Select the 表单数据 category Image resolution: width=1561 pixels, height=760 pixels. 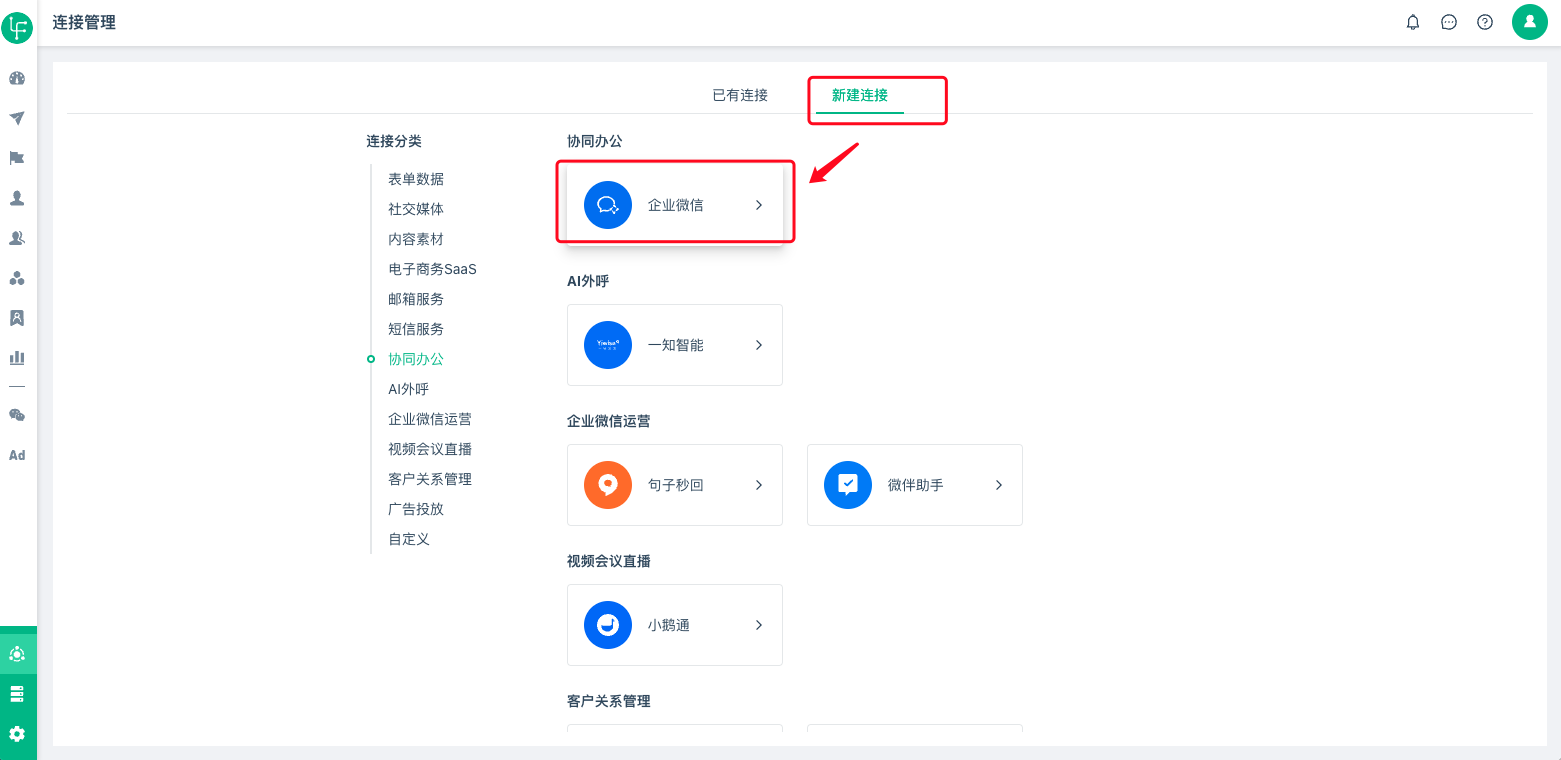coord(416,179)
